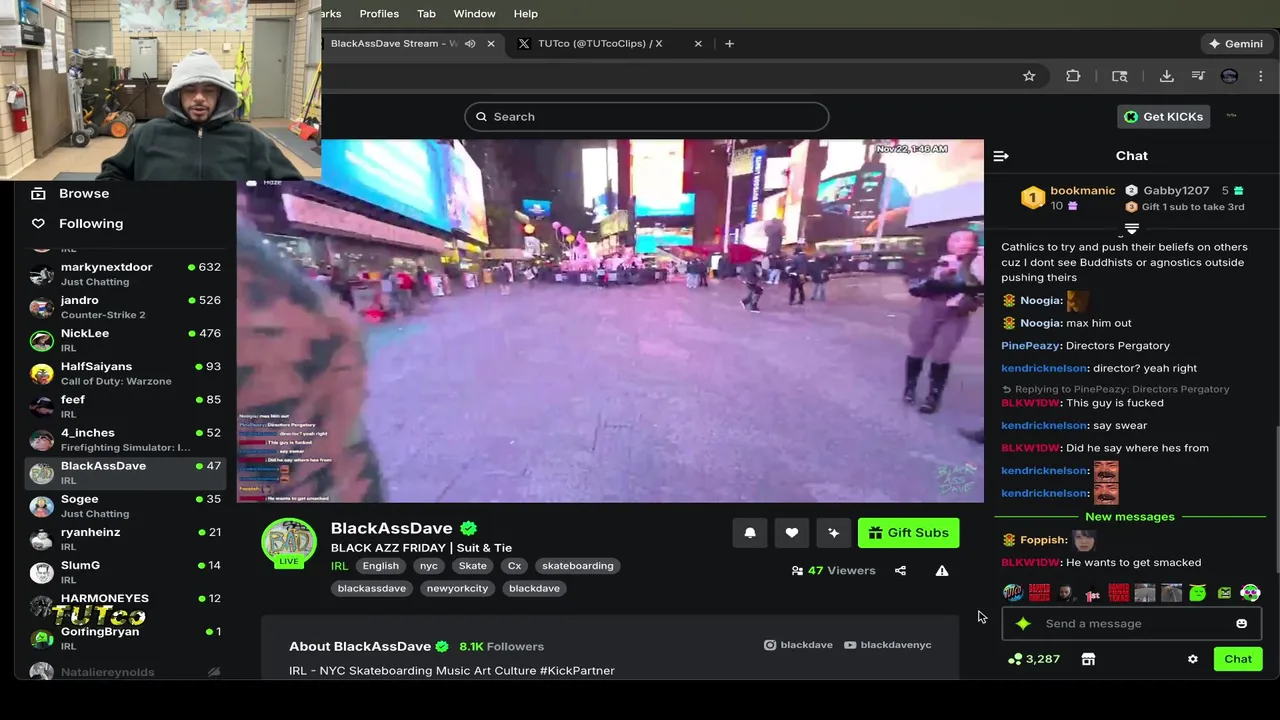1280x720 pixels.
Task: Open the blackdavenyc YouTube link
Action: 888,645
